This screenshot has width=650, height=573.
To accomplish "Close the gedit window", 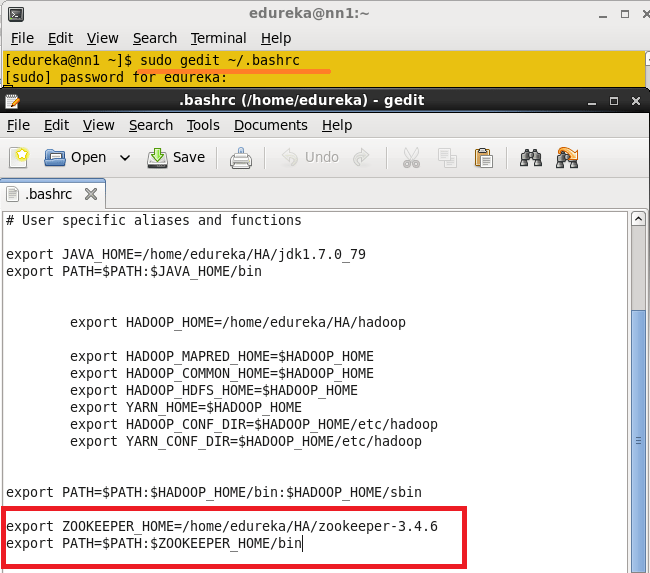I will 635,101.
